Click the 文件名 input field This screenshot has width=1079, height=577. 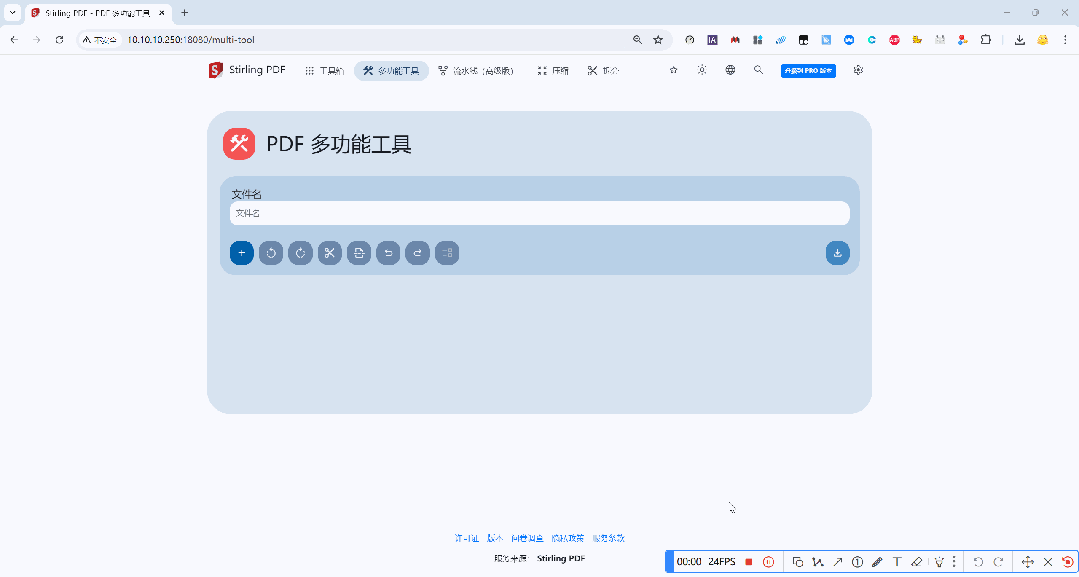click(539, 213)
